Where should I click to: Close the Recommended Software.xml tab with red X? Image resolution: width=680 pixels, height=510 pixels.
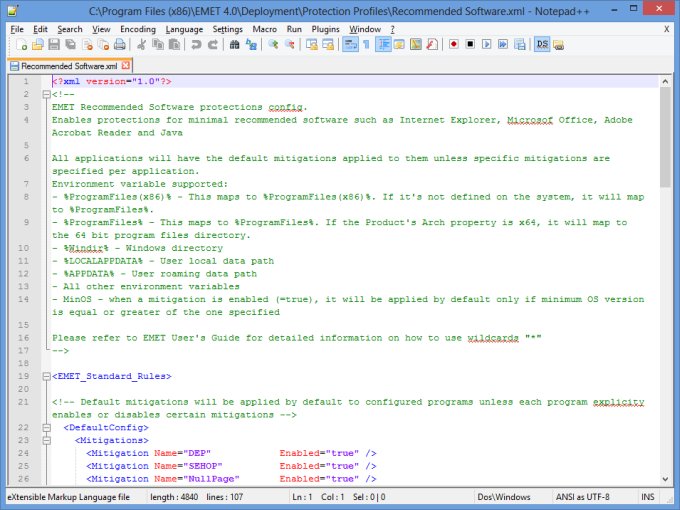point(126,65)
